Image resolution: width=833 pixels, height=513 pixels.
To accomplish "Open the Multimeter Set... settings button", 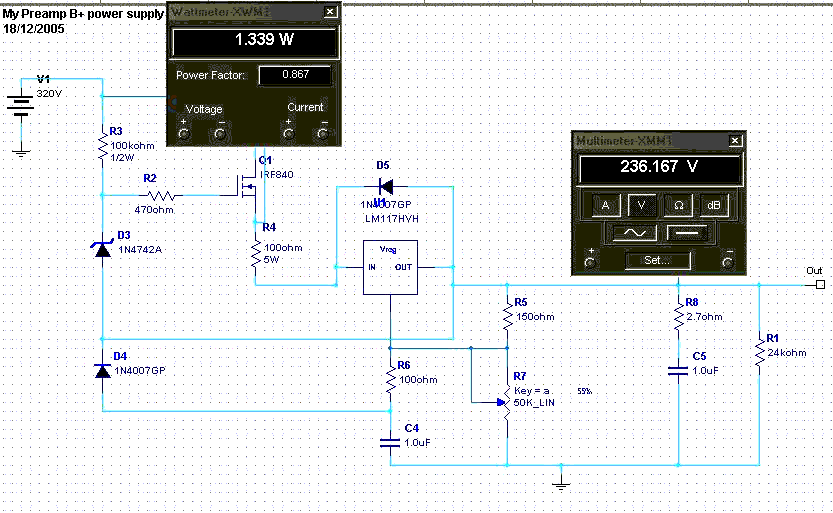I will [658, 260].
